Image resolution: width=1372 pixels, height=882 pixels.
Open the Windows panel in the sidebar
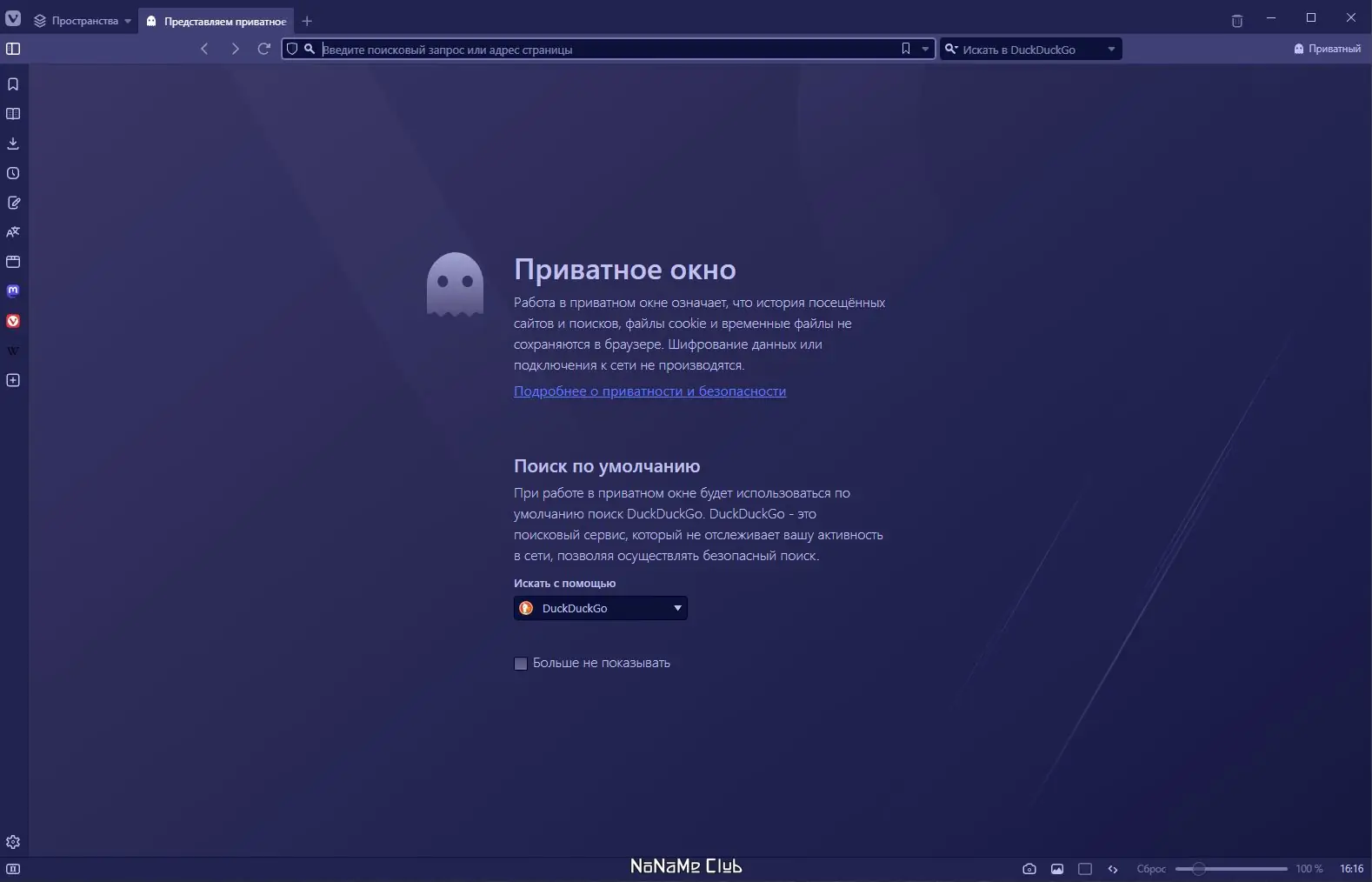(x=13, y=262)
